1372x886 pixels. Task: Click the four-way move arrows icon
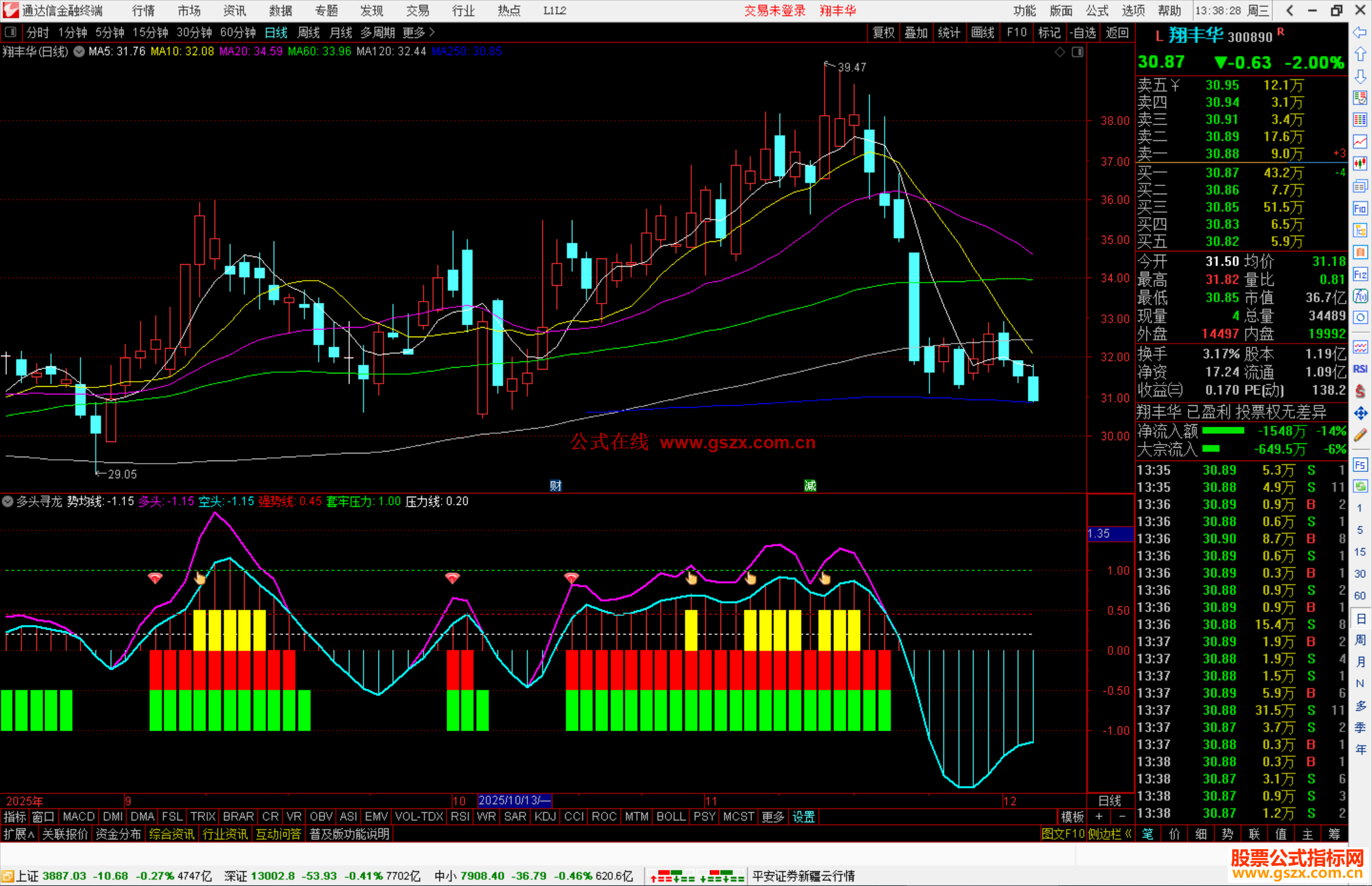tap(1360, 413)
